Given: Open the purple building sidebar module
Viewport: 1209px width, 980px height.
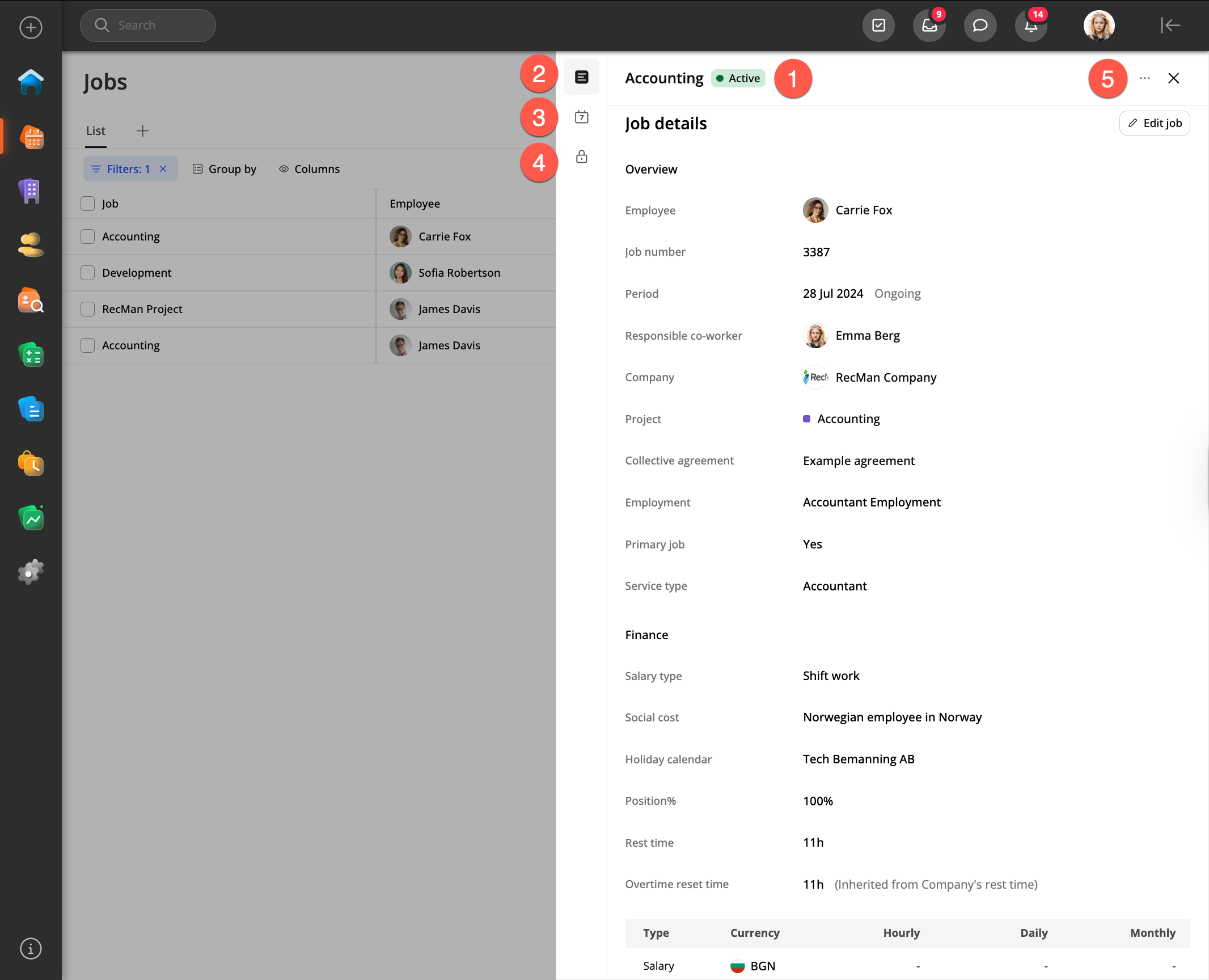Looking at the screenshot, I should pos(31,191).
